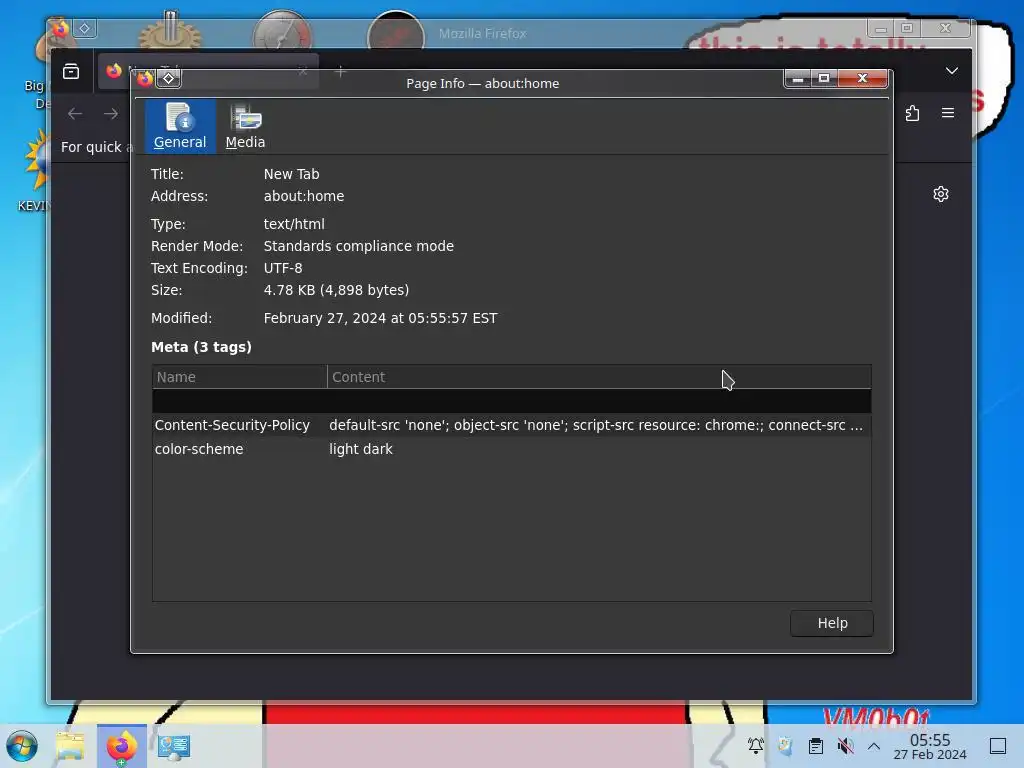Open the Media tab in Page Info
The height and width of the screenshot is (768, 1024).
(246, 126)
